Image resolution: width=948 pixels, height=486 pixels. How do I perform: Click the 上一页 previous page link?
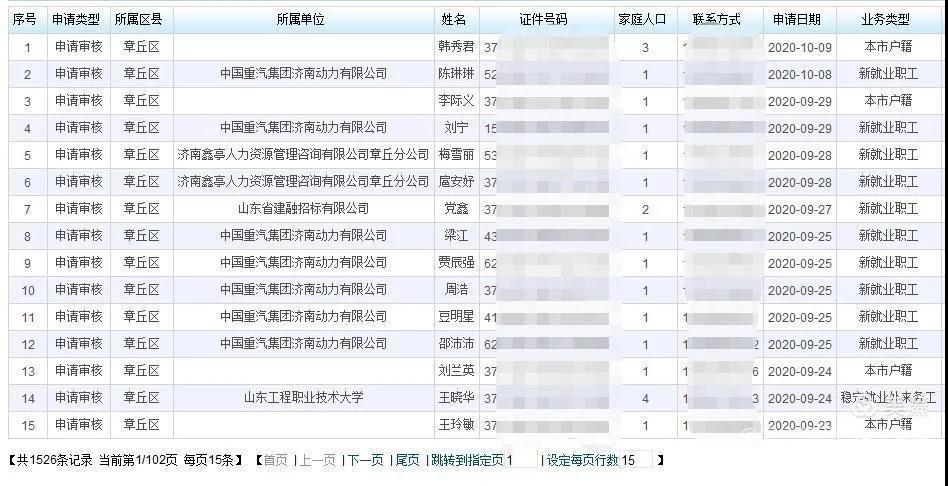click(318, 461)
